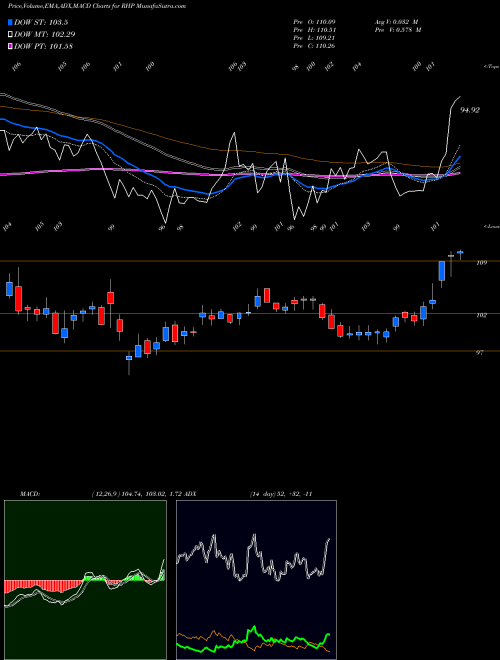Click the latest candlestick above the 109 line
The height and width of the screenshot is (660, 500).
(460, 253)
